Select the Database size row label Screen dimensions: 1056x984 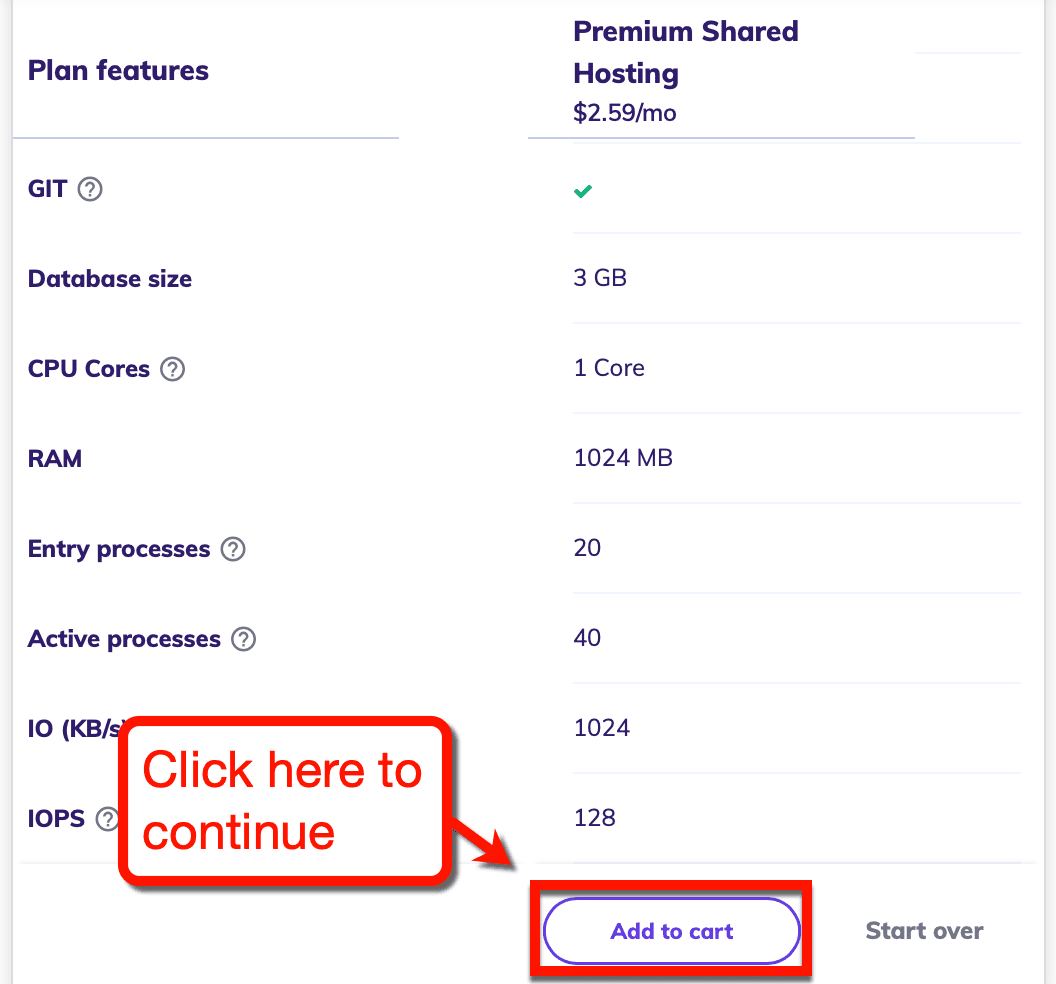tap(110, 279)
